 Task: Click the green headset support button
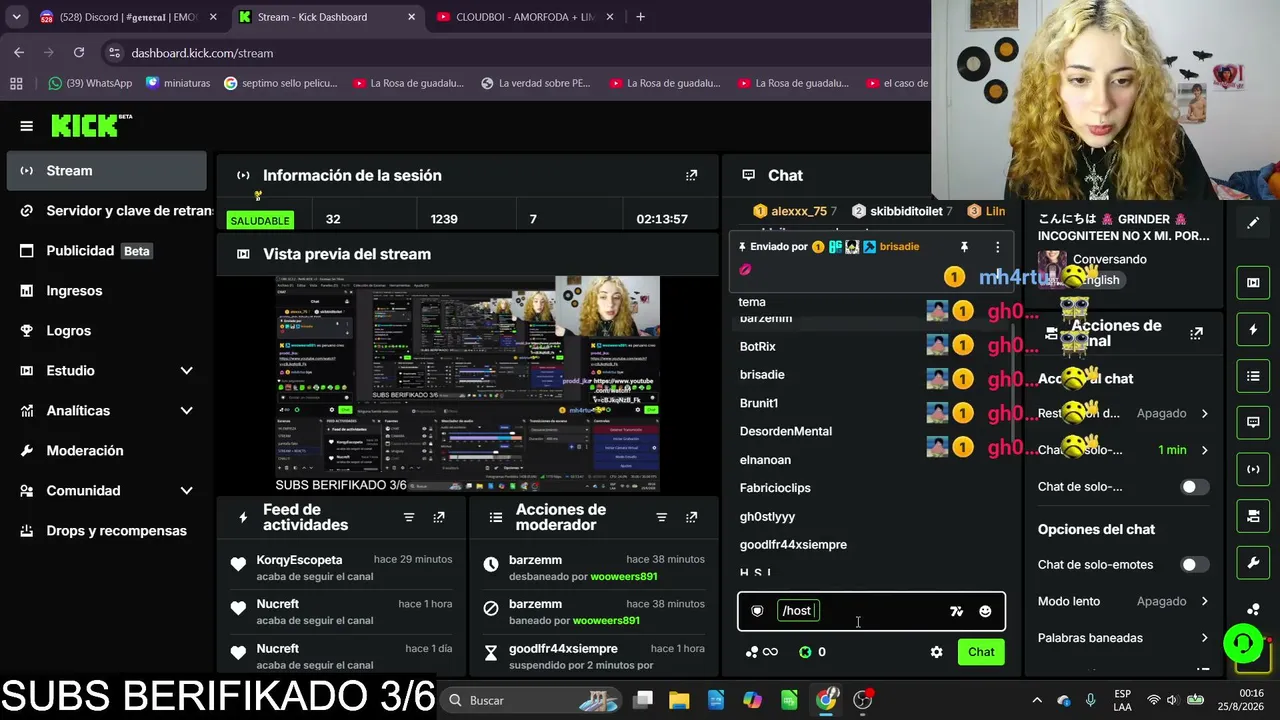[1243, 643]
